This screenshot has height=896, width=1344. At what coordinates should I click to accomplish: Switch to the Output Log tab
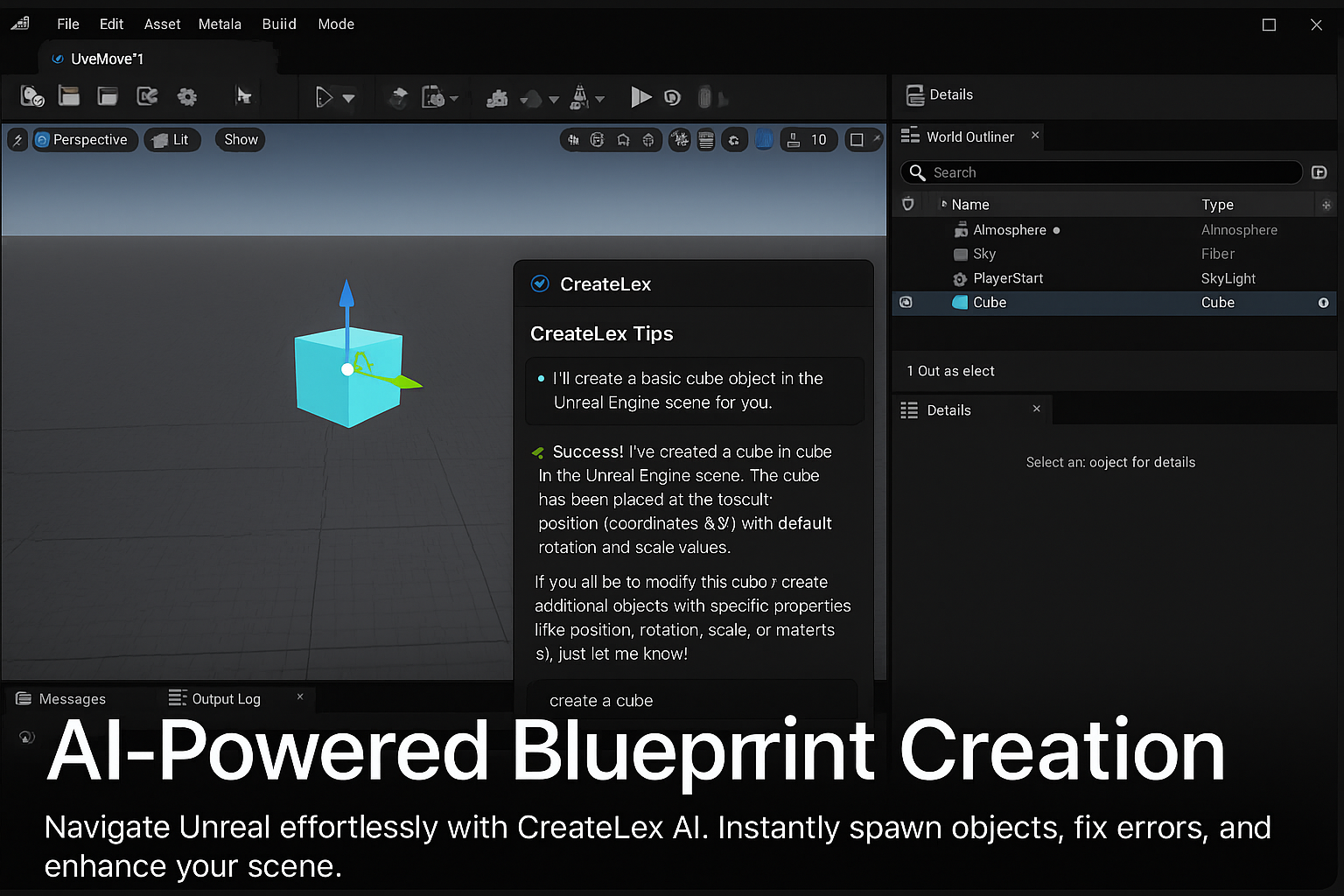(225, 698)
